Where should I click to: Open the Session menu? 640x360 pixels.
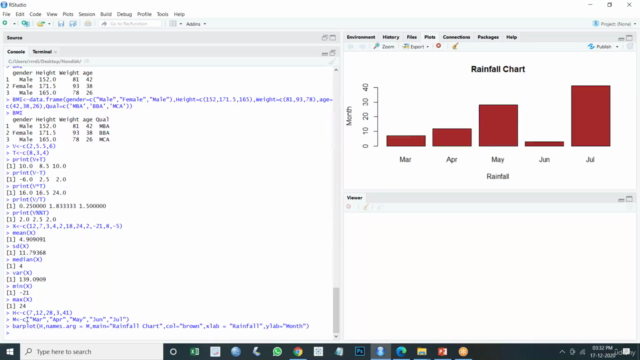(87, 14)
